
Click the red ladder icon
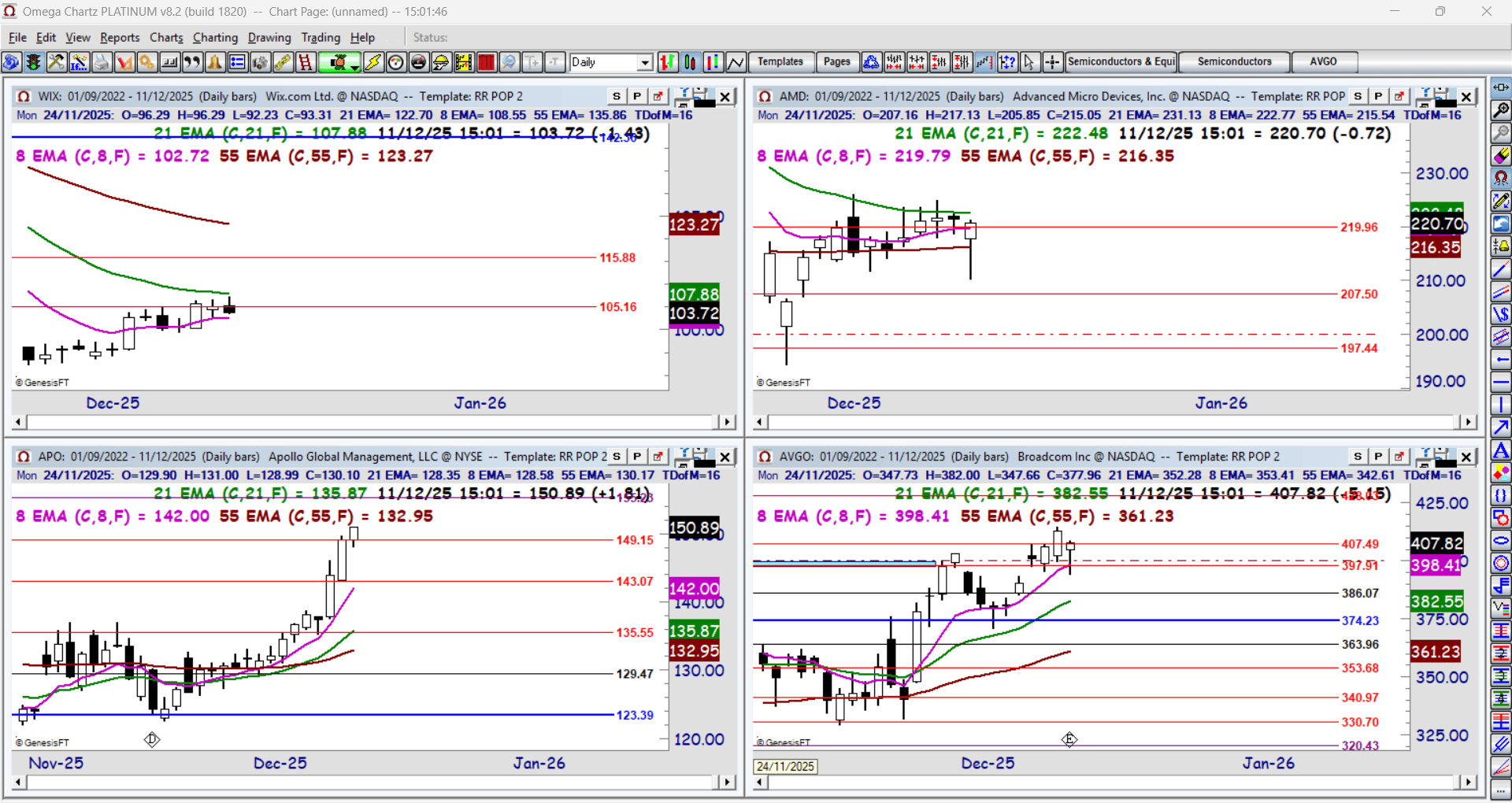(x=306, y=62)
